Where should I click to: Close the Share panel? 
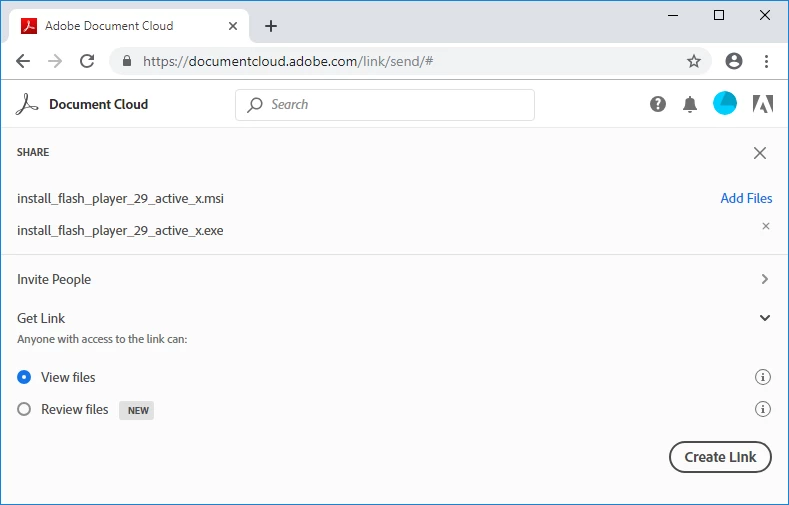[760, 153]
